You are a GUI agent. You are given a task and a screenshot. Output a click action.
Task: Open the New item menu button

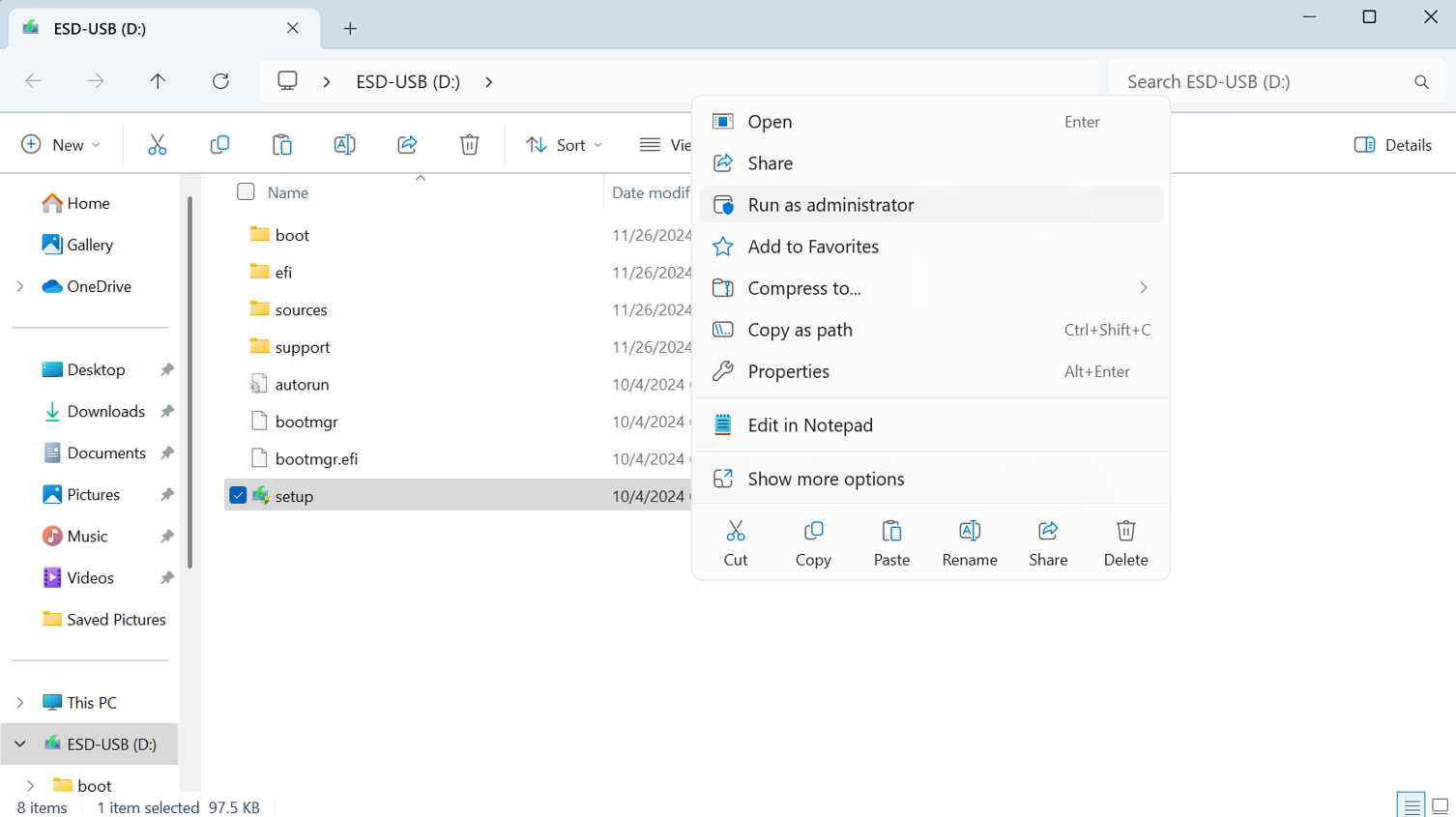pyautogui.click(x=60, y=145)
